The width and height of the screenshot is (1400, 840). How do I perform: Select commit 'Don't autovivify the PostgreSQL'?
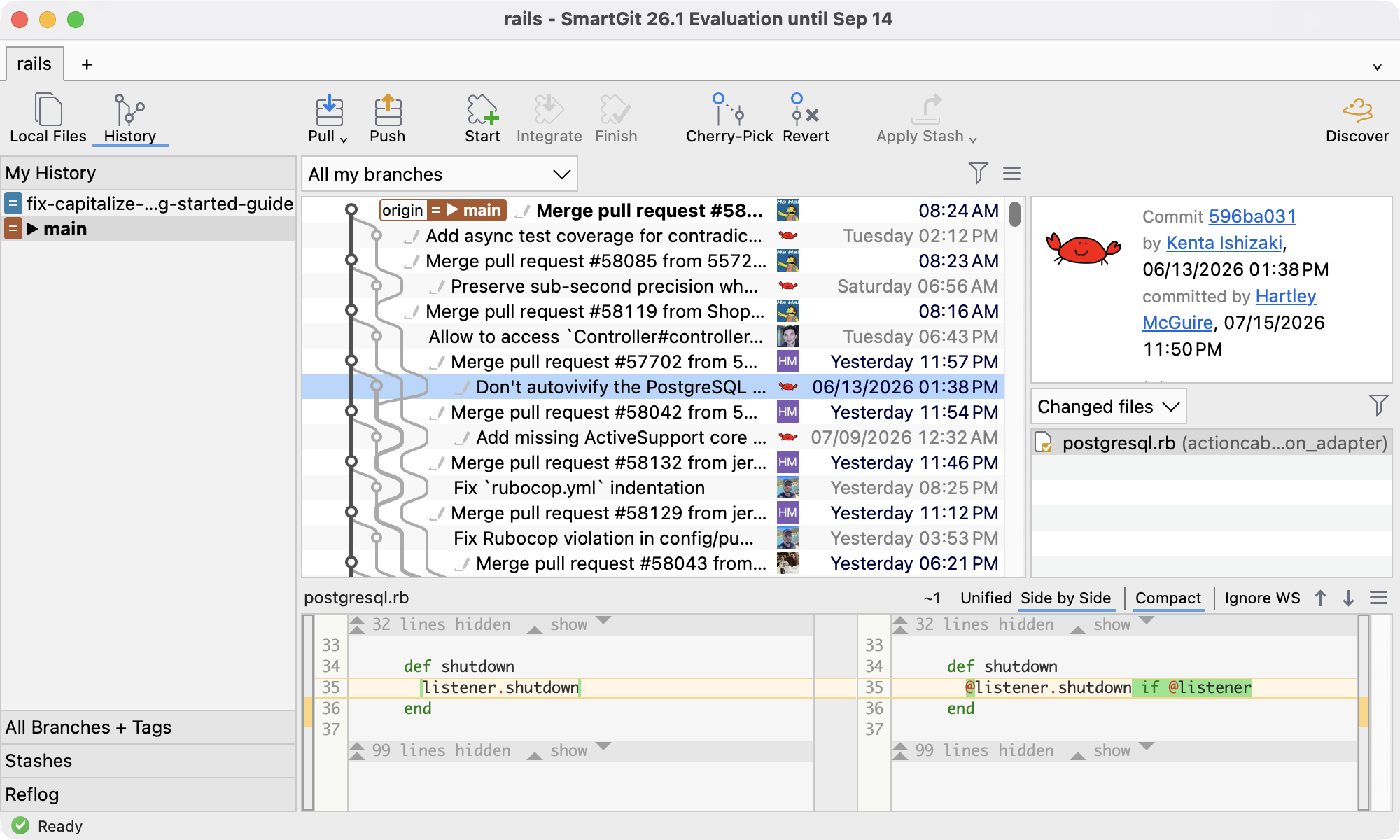(x=652, y=387)
